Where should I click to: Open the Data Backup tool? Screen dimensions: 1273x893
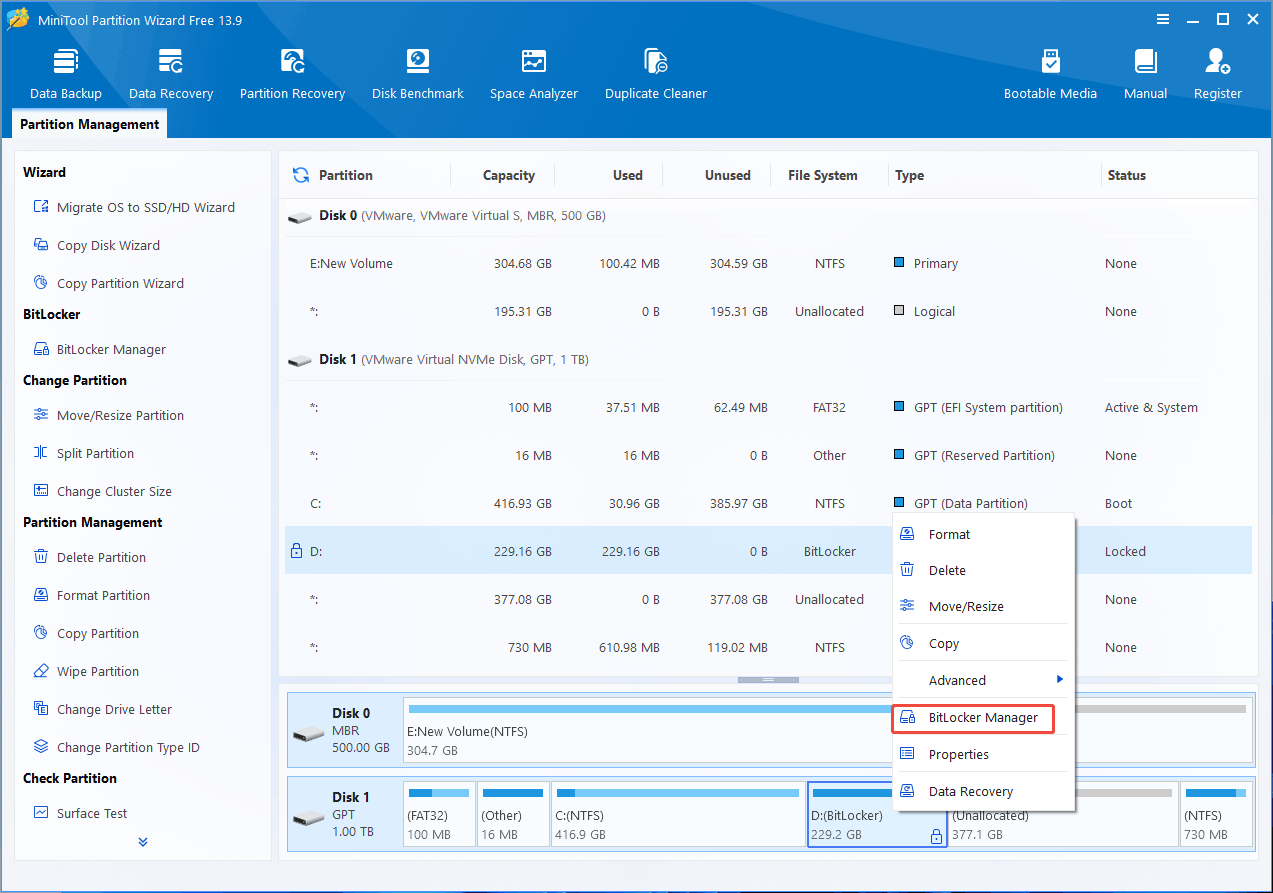[66, 74]
